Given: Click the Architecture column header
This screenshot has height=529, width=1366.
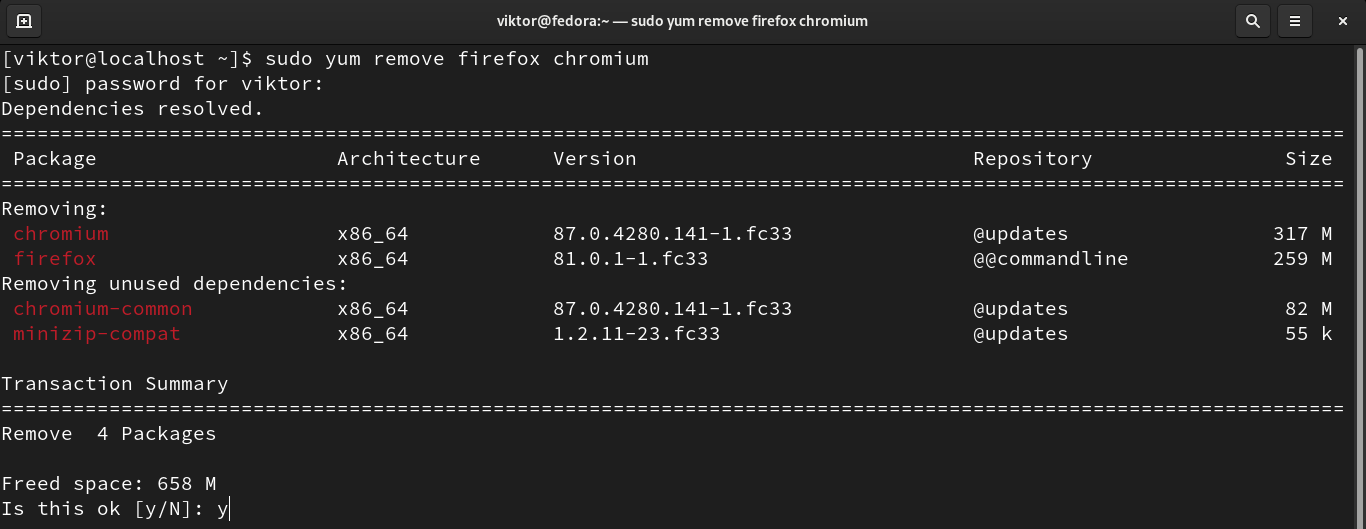Looking at the screenshot, I should pos(408,159).
